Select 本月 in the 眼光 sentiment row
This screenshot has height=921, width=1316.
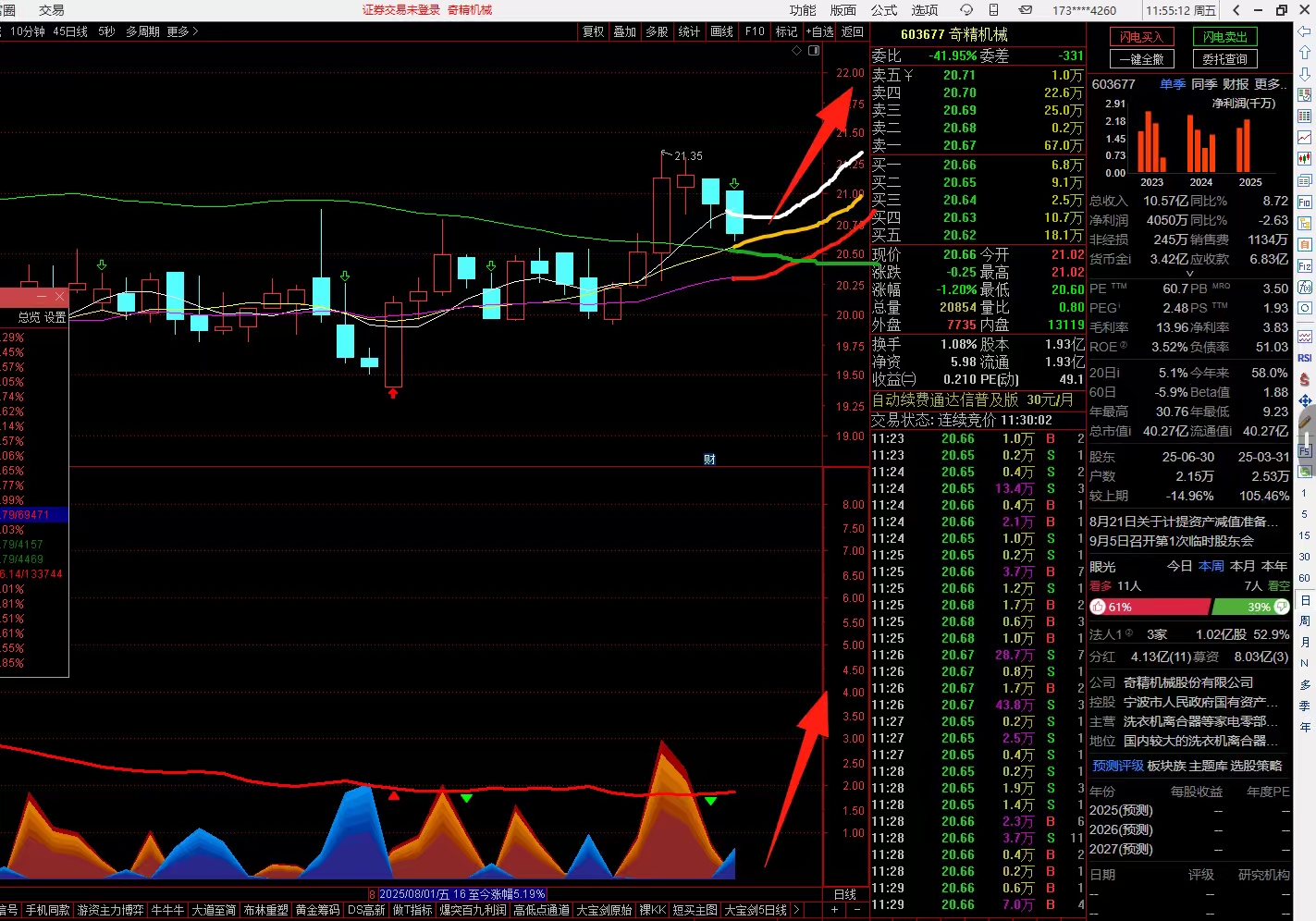1243,566
